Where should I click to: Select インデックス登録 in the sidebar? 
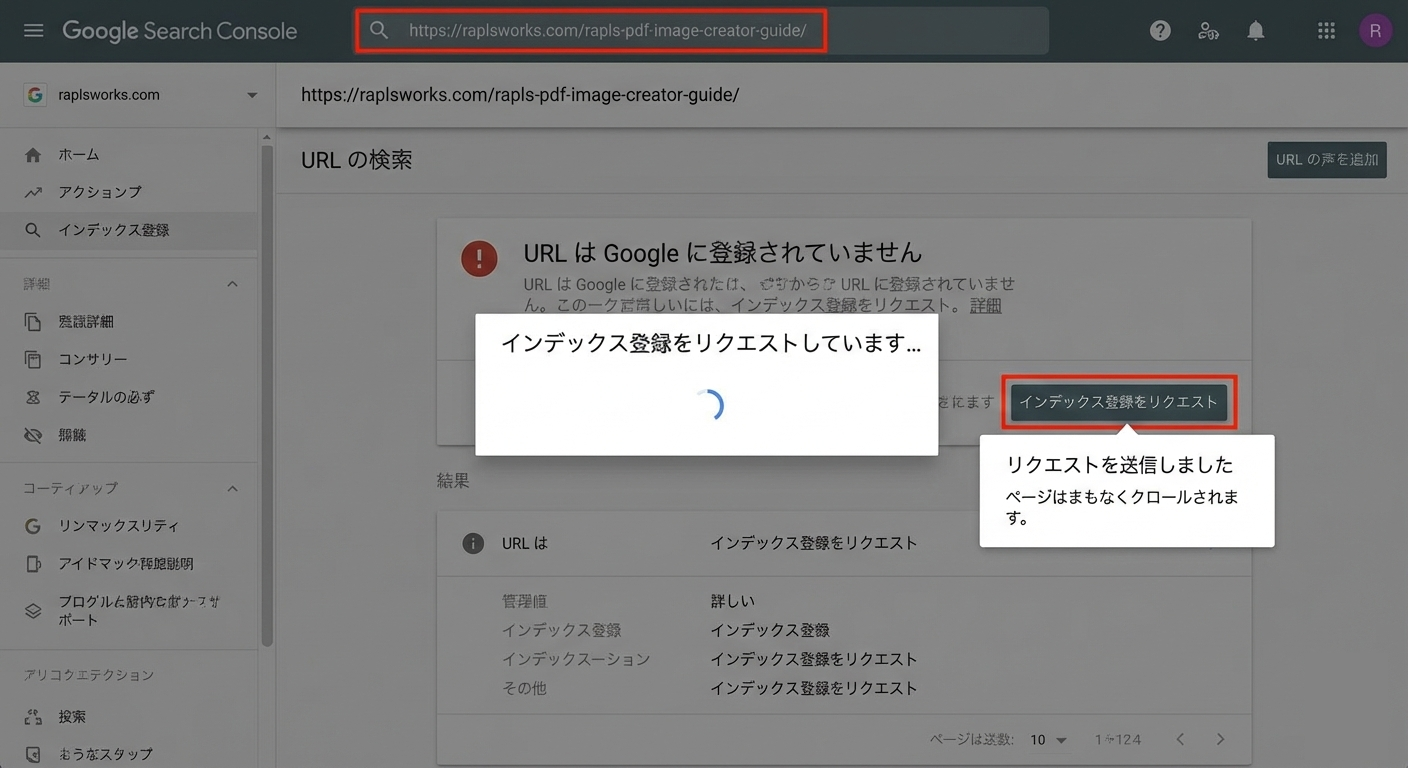pyautogui.click(x=114, y=230)
